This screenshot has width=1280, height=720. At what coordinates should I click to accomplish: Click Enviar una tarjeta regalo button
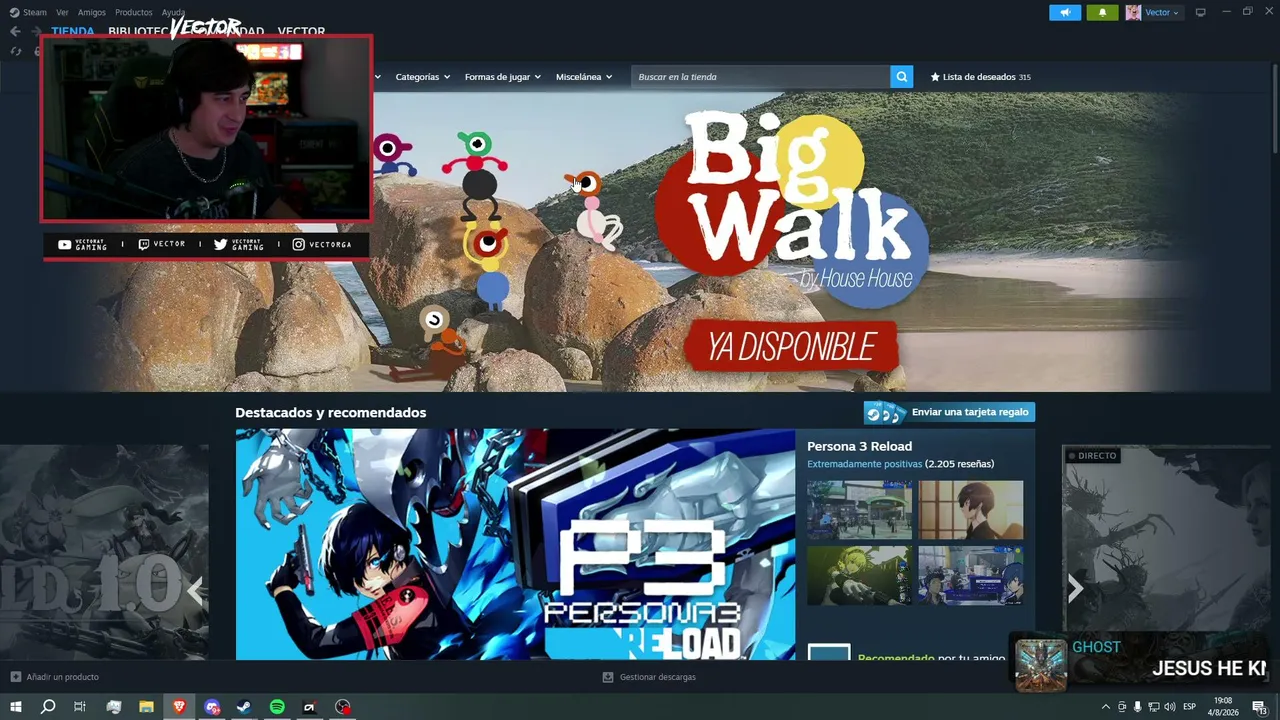tap(949, 412)
